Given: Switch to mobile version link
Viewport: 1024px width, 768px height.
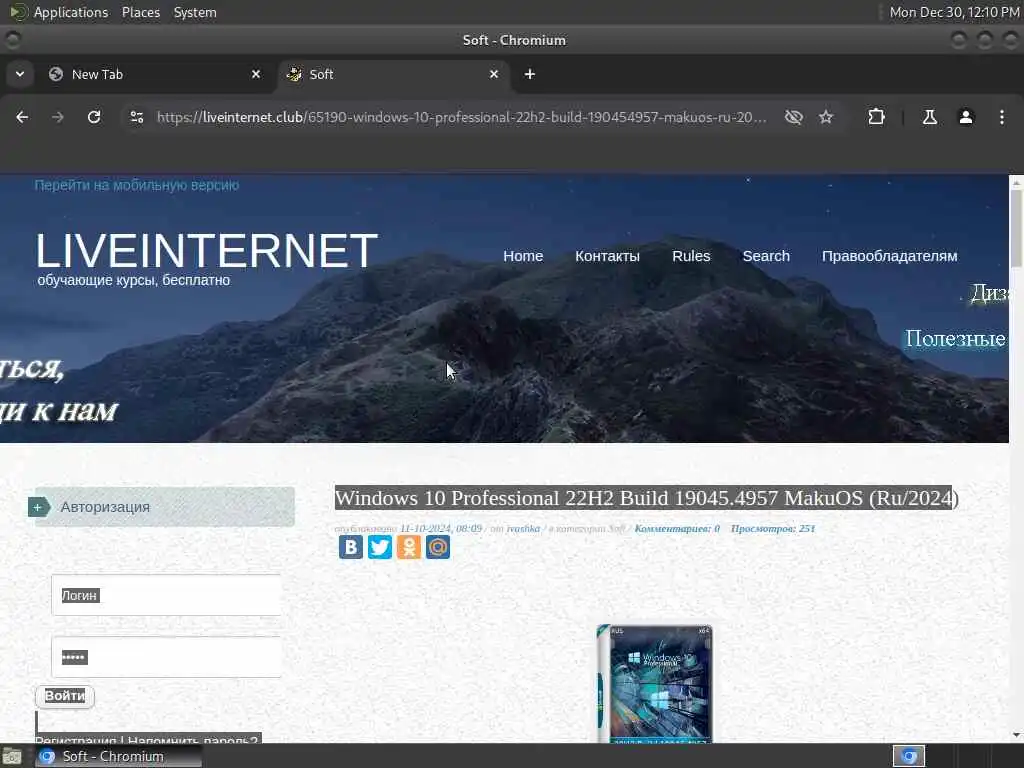Looking at the screenshot, I should [x=136, y=185].
